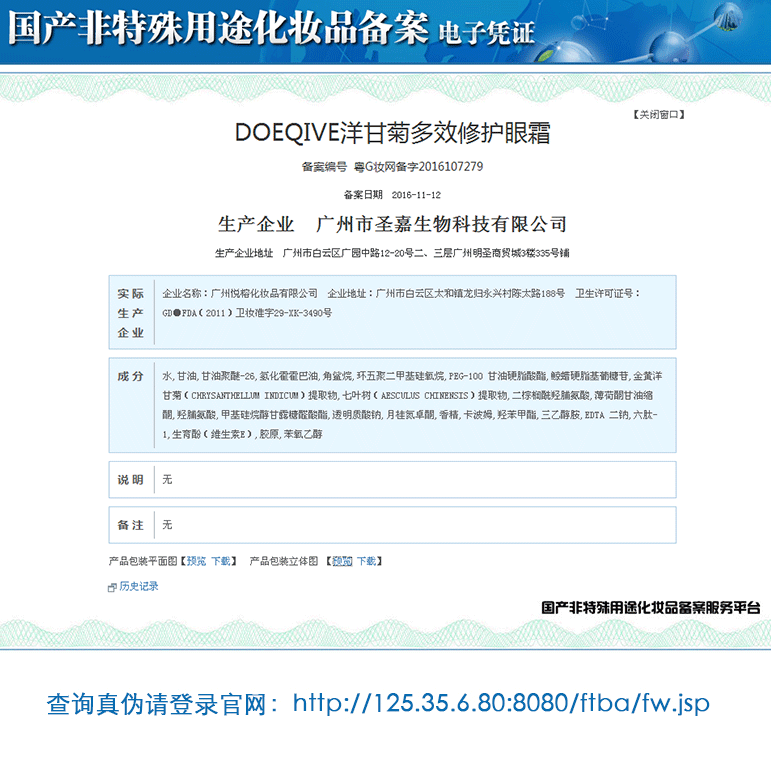The width and height of the screenshot is (771, 771).
Task: Click the filing date 2016-11-12
Action: (416, 195)
